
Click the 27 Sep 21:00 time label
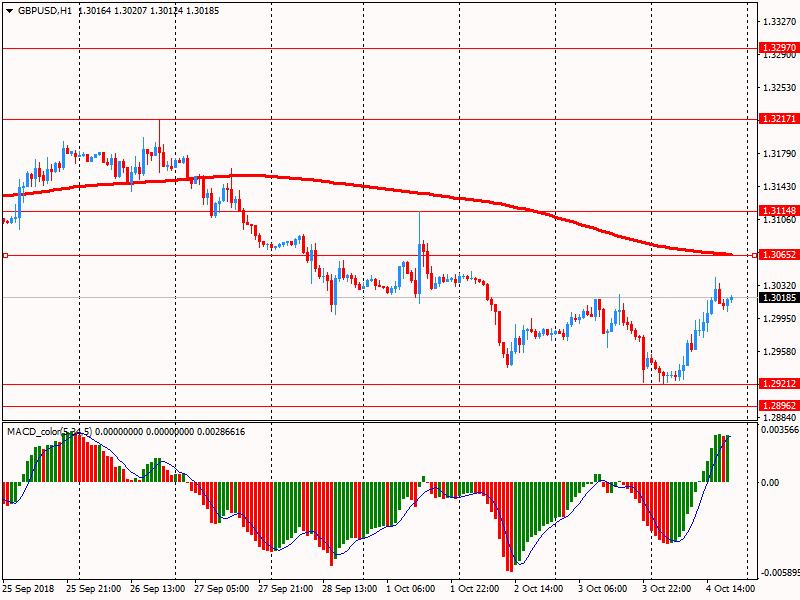286,588
